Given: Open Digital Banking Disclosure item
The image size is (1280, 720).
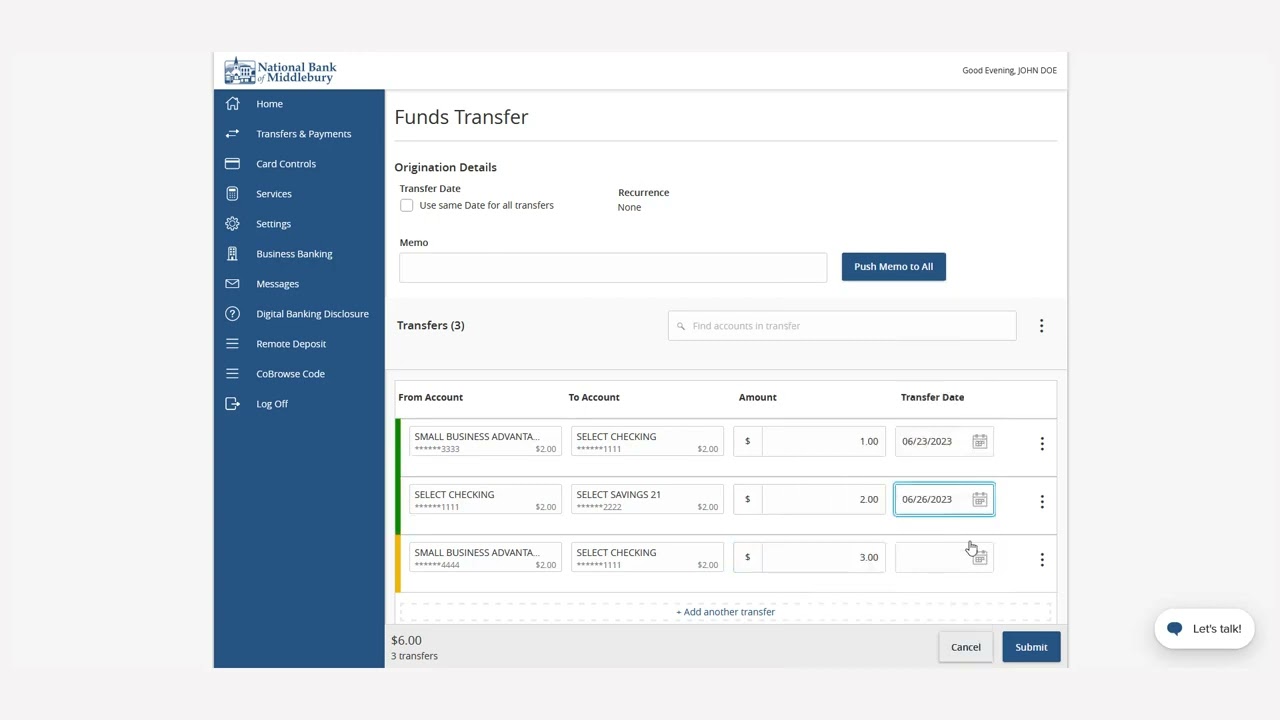Looking at the screenshot, I should coord(312,314).
